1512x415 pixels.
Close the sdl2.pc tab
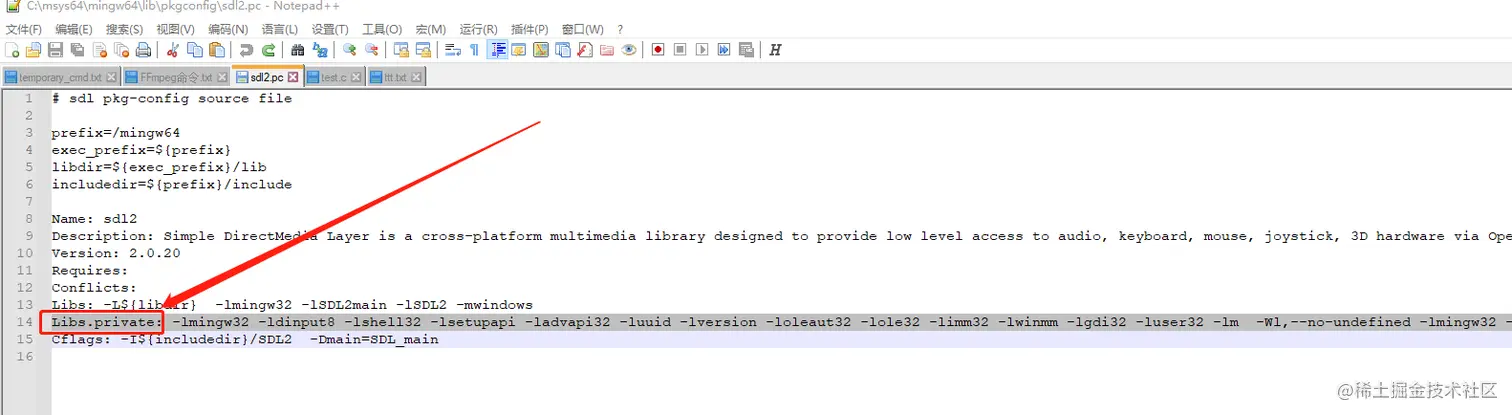(293, 77)
